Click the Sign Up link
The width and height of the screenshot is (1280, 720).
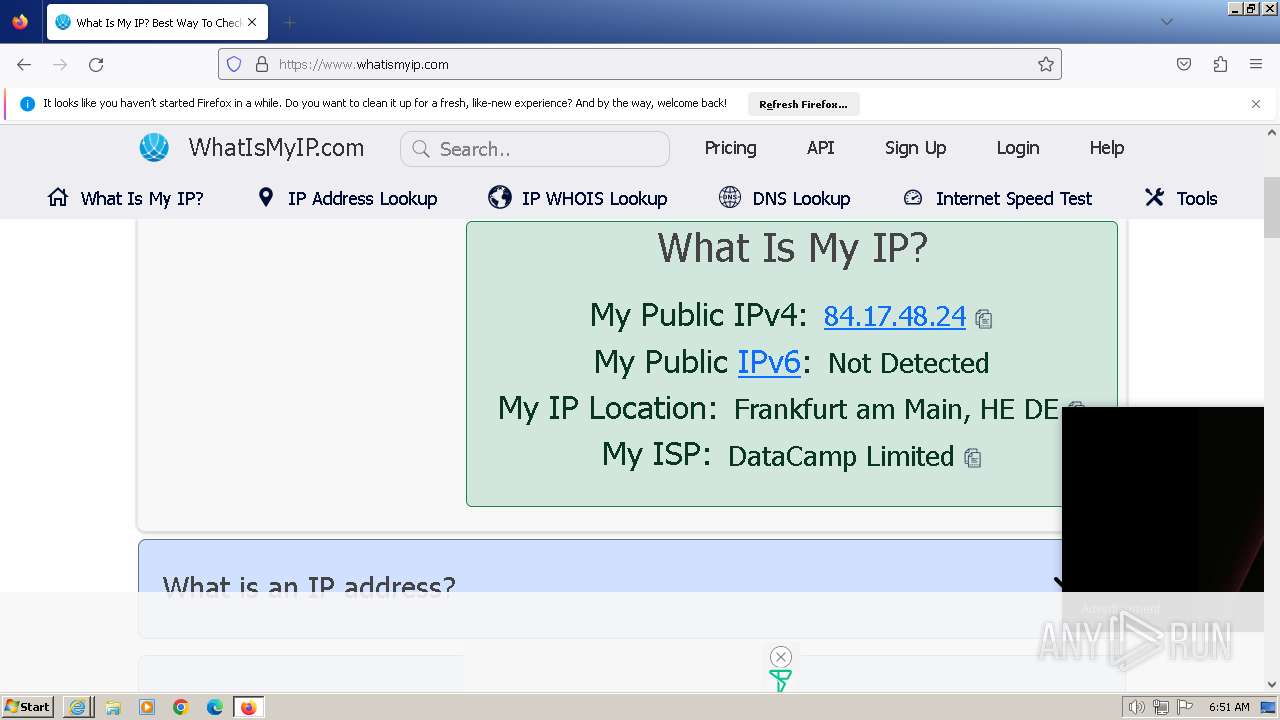(x=915, y=148)
